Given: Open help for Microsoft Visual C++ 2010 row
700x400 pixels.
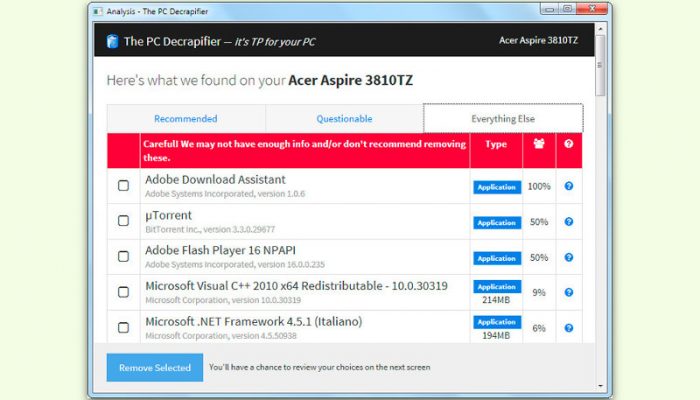Looking at the screenshot, I should pos(569,292).
